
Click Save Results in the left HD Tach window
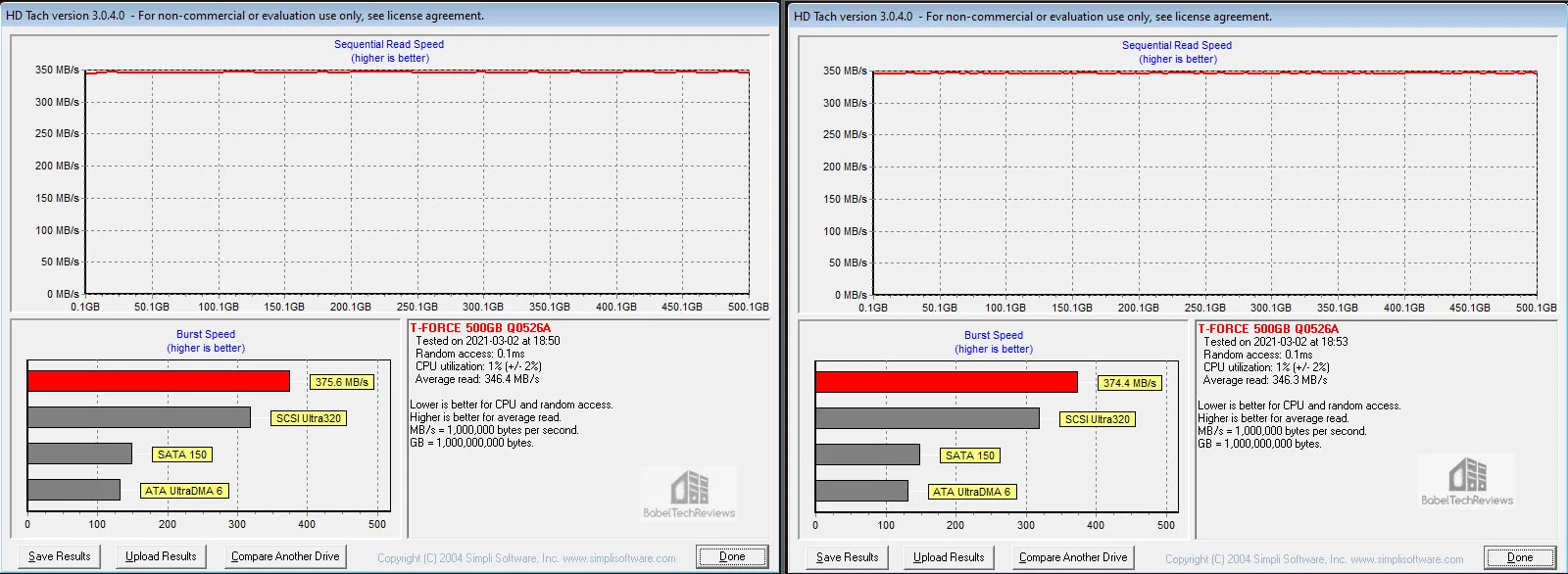tap(60, 556)
